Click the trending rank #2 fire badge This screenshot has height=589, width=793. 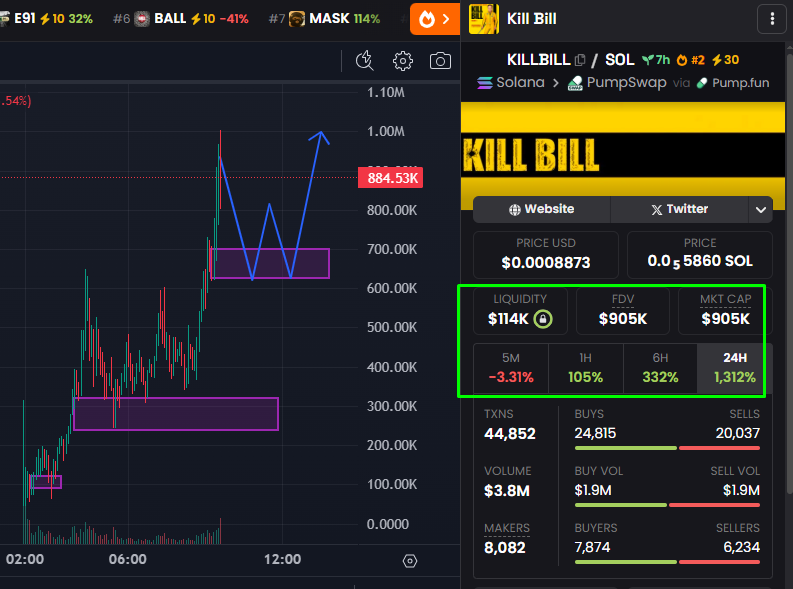(690, 60)
